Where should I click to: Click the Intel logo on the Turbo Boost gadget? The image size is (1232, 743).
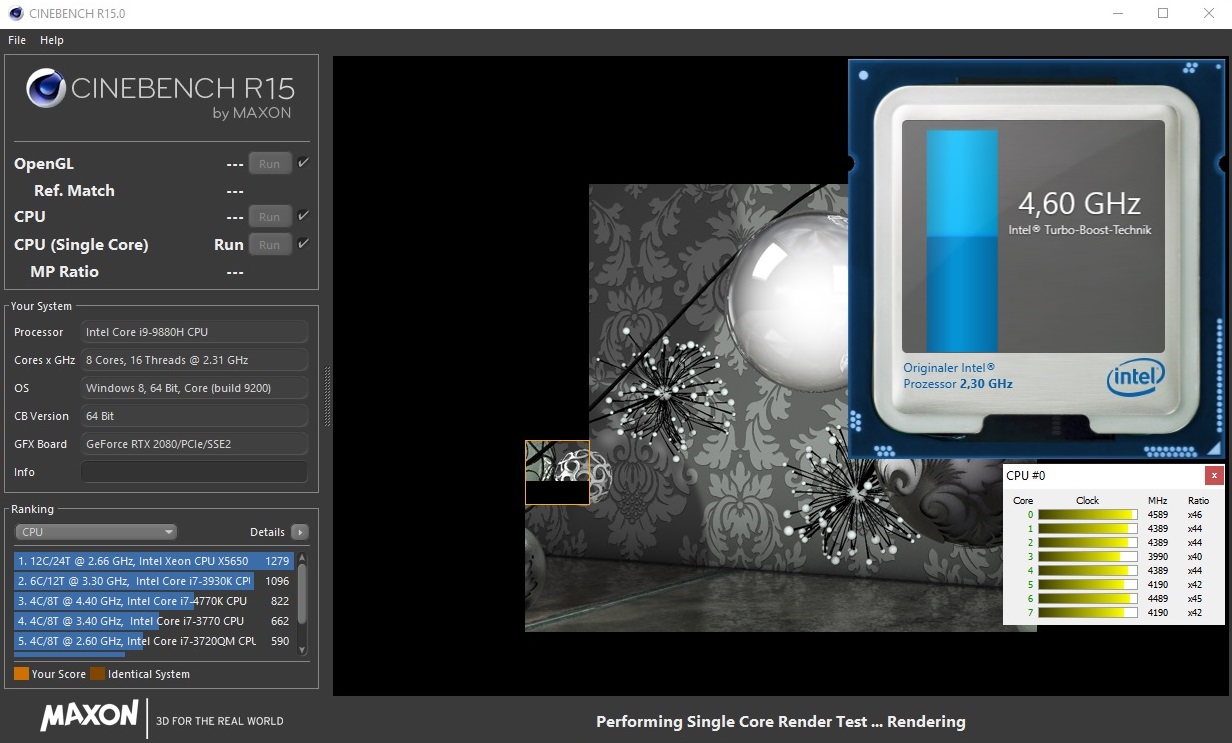click(1136, 379)
